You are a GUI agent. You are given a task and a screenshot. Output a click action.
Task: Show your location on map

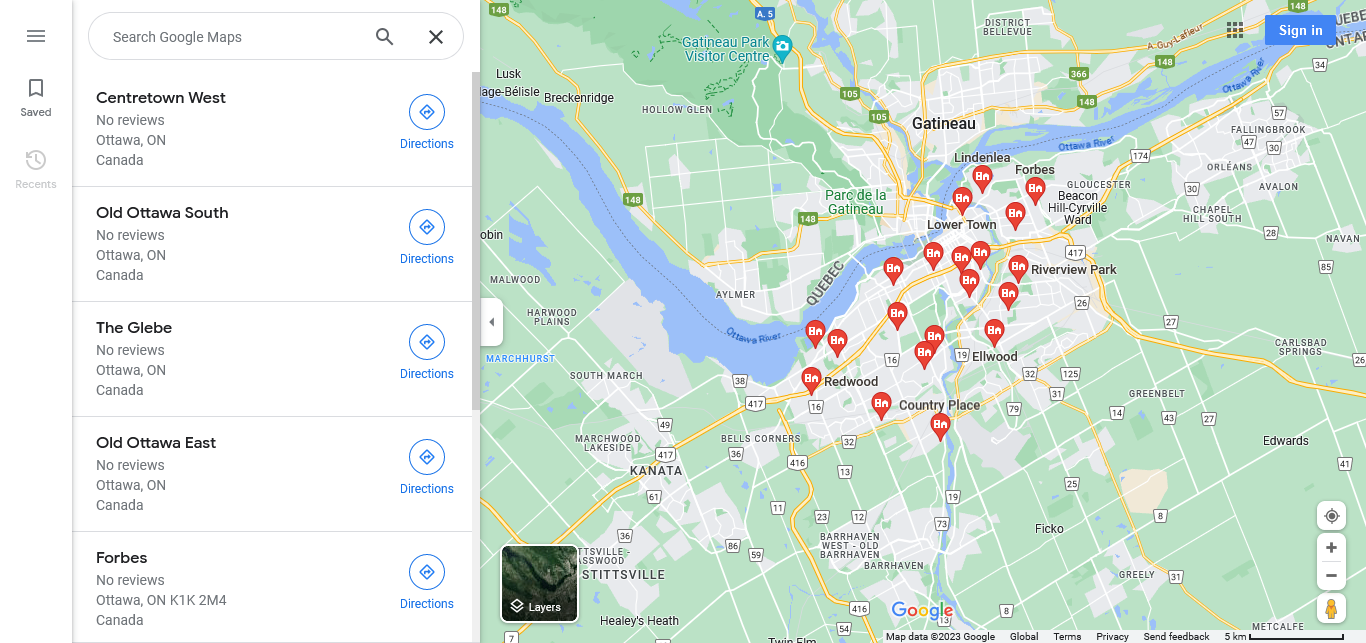(1331, 516)
